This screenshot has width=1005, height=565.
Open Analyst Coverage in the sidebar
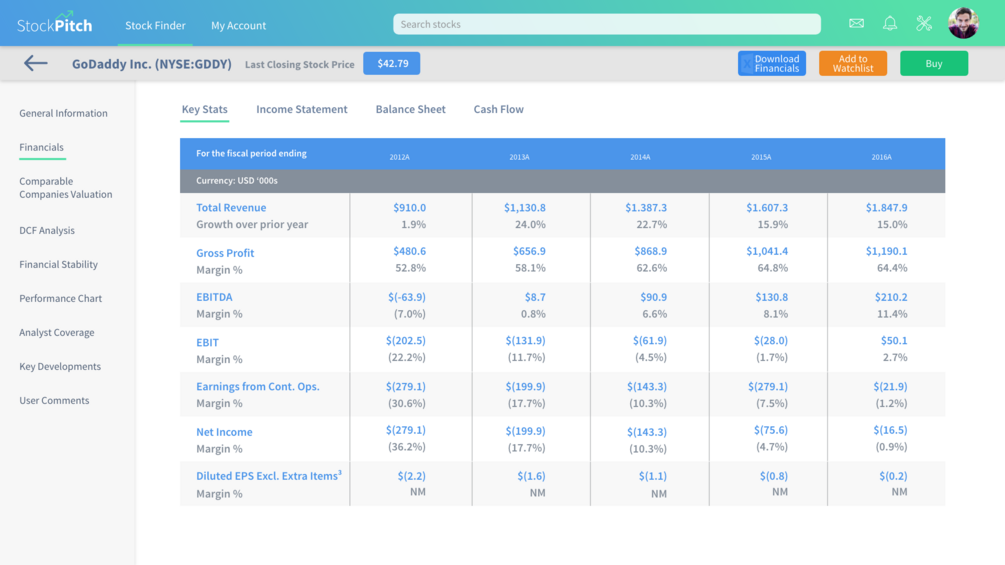[x=56, y=332]
